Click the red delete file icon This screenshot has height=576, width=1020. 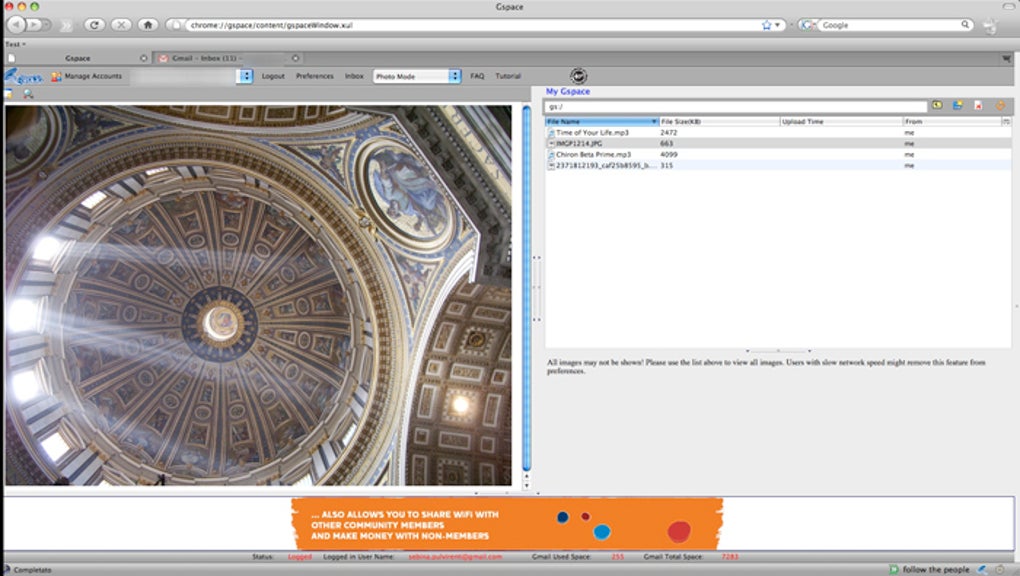[978, 105]
